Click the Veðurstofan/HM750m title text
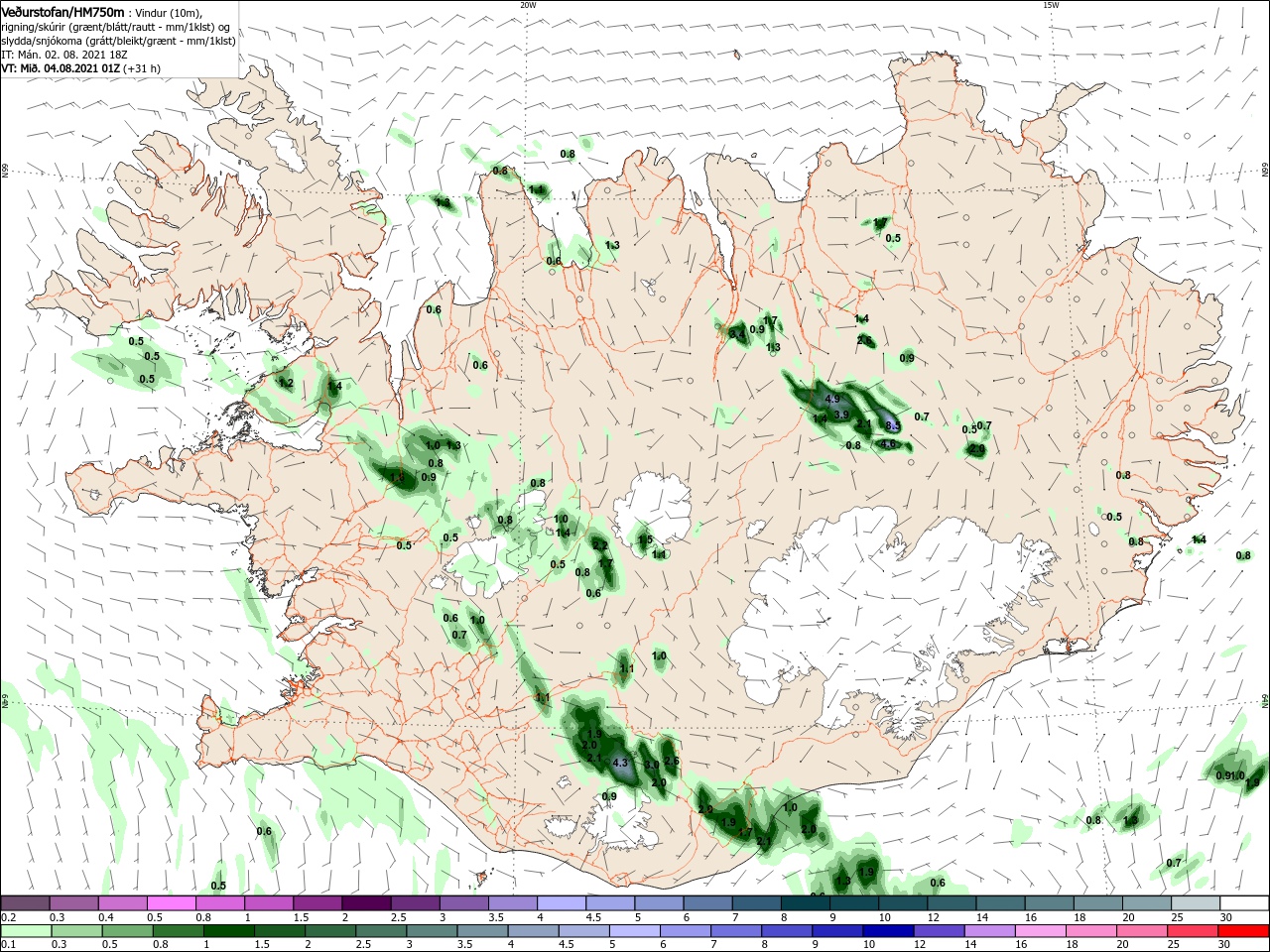Image resolution: width=1270 pixels, height=952 pixels. (x=63, y=12)
